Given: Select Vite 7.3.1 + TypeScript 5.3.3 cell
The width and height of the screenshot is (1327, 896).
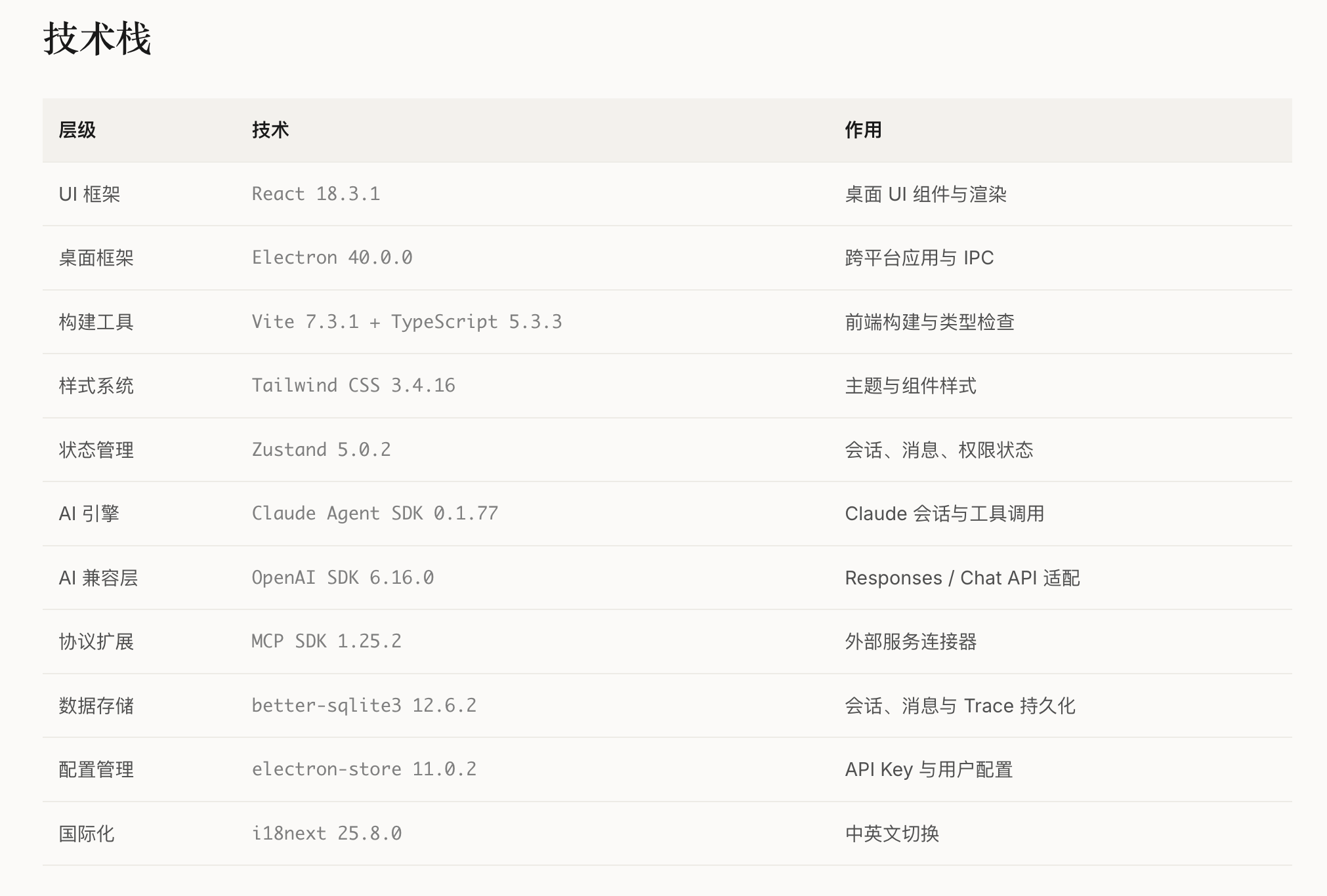Looking at the screenshot, I should [x=407, y=322].
